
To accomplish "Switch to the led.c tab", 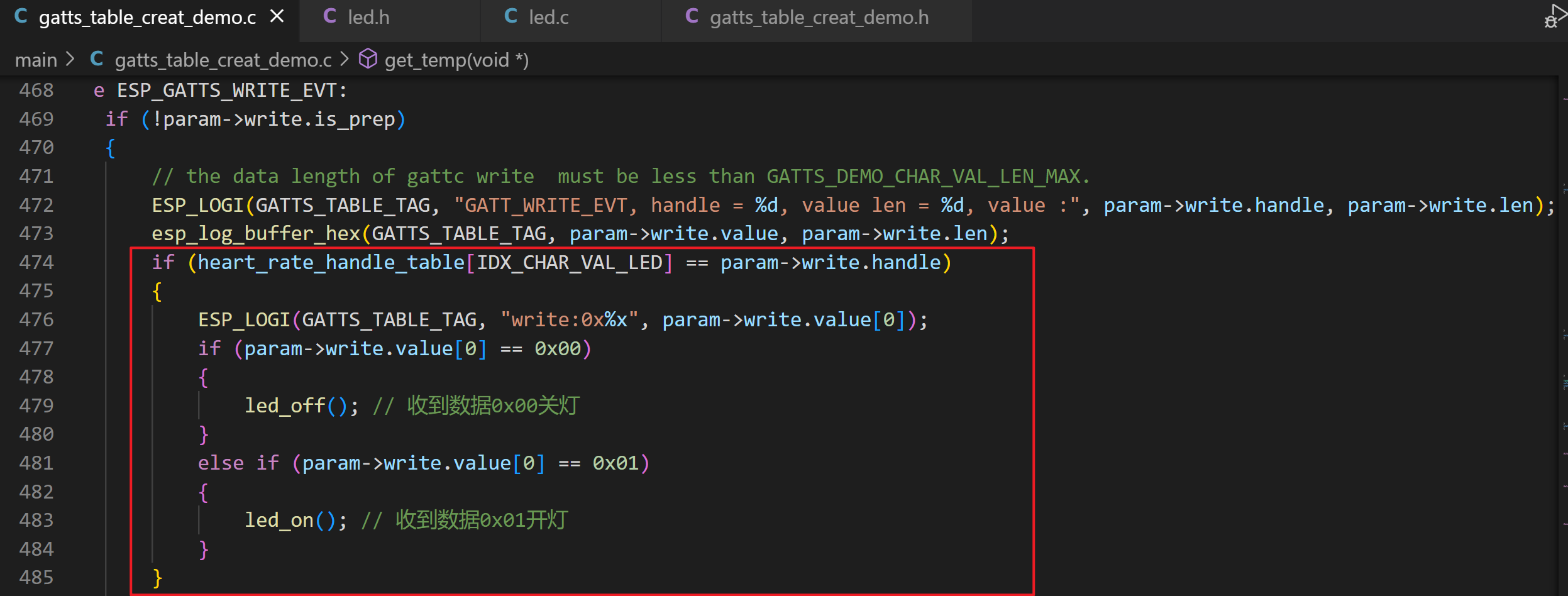I will [x=571, y=21].
